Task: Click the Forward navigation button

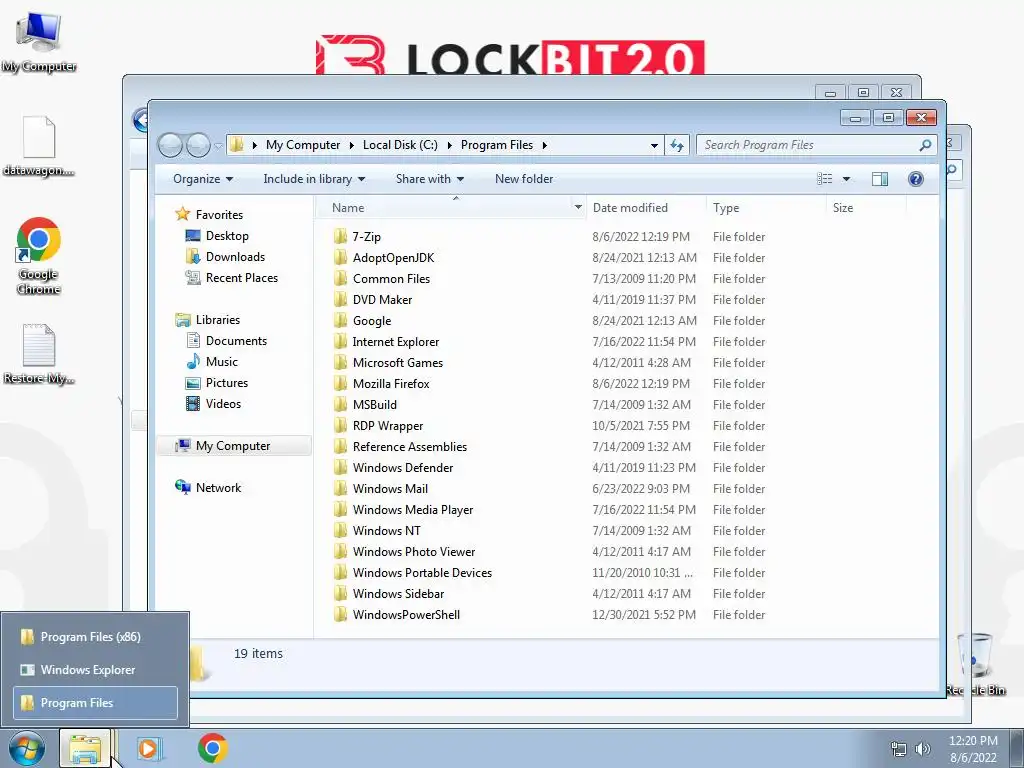Action: point(198,145)
